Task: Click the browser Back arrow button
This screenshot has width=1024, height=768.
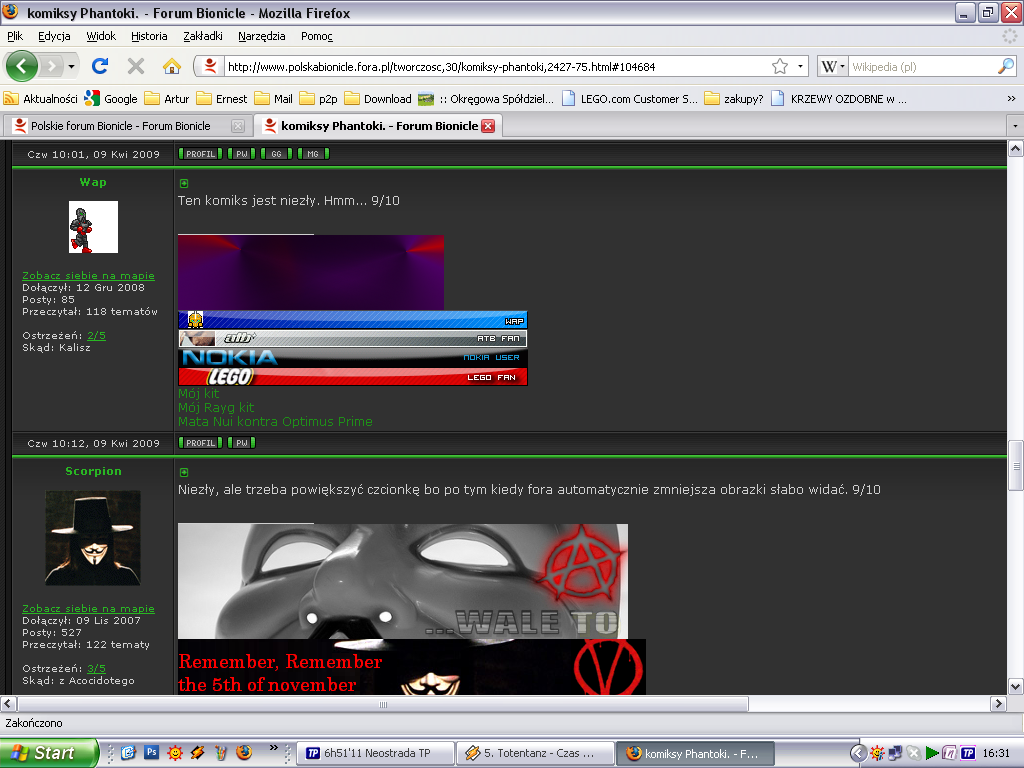Action: tap(22, 66)
